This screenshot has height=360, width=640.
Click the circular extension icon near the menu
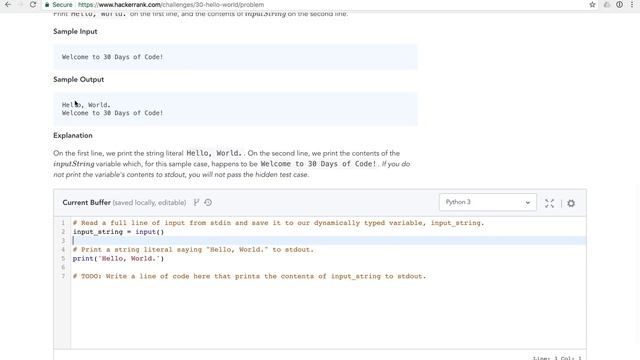point(619,4)
